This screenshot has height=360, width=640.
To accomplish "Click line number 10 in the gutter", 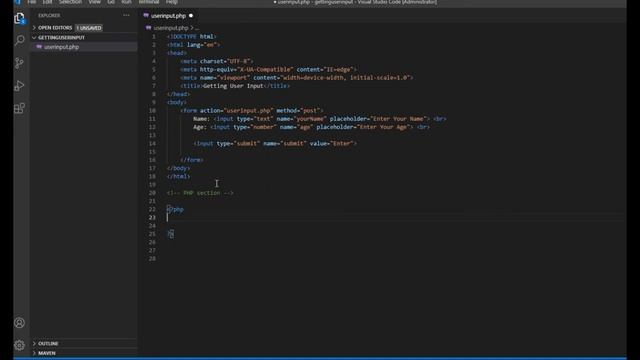I will click(152, 111).
